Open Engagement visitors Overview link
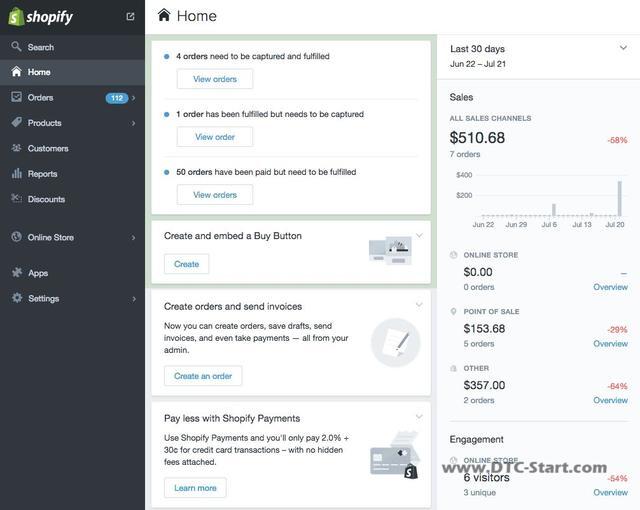This screenshot has height=510, width=640. (610, 492)
